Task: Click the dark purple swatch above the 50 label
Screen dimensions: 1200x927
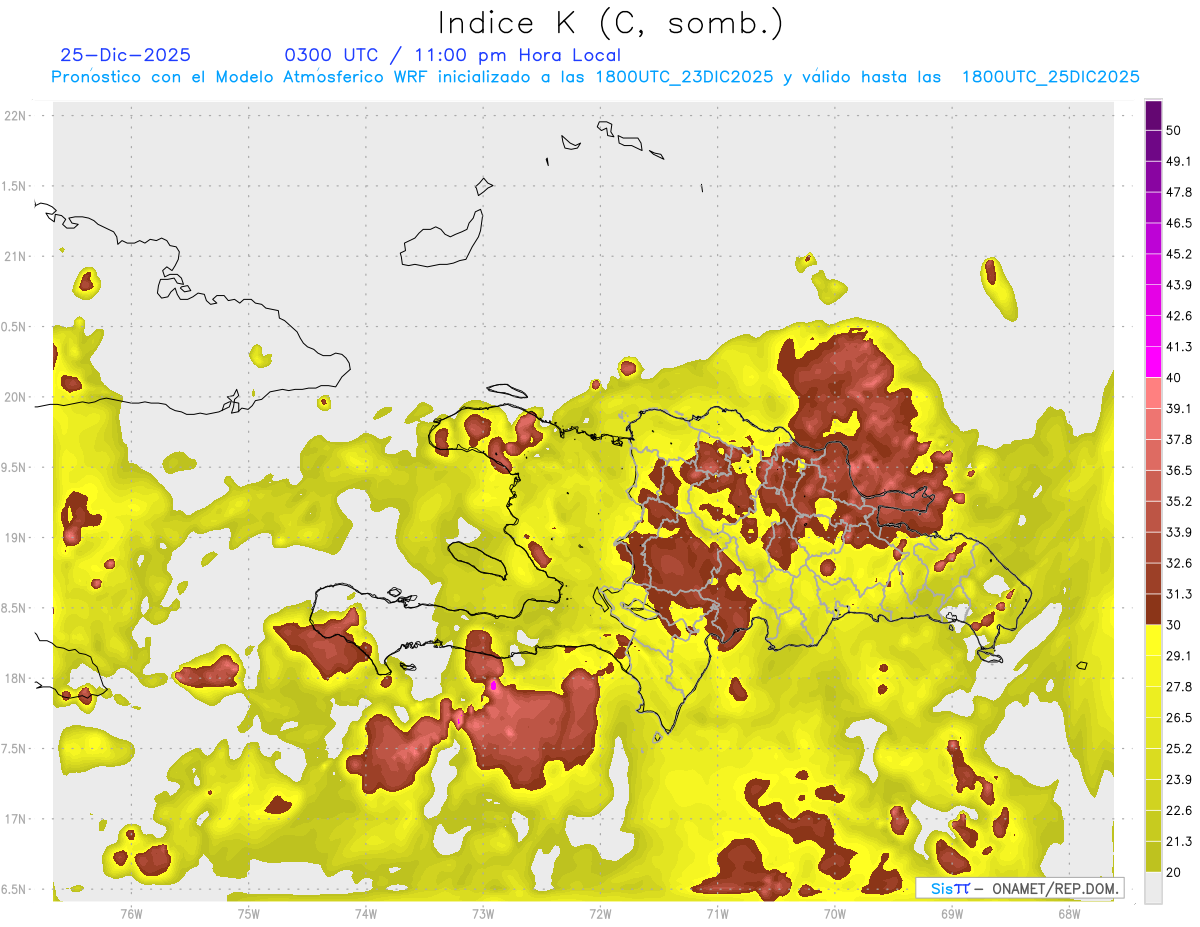Action: [1153, 115]
